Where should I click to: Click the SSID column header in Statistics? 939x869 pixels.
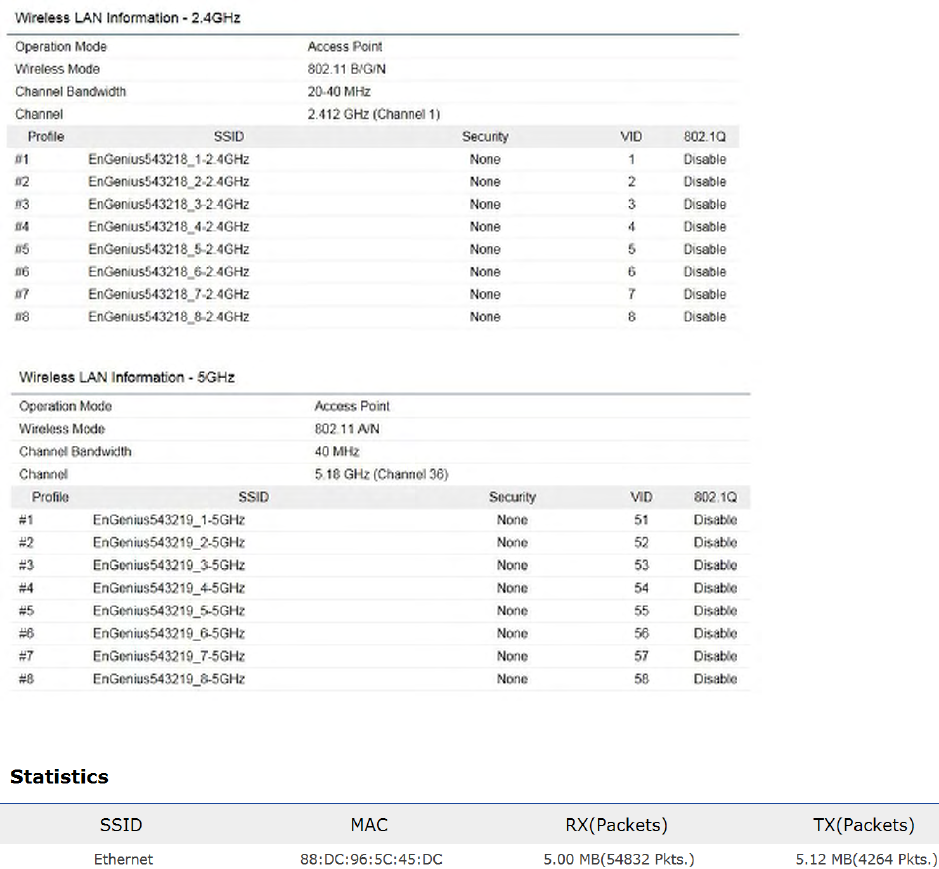[121, 825]
